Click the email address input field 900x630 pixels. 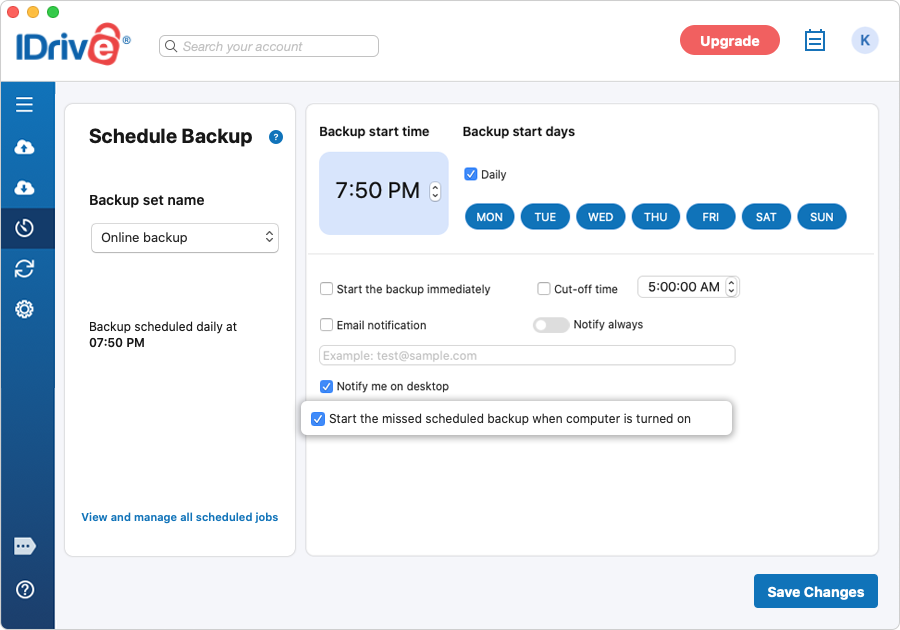pos(527,355)
